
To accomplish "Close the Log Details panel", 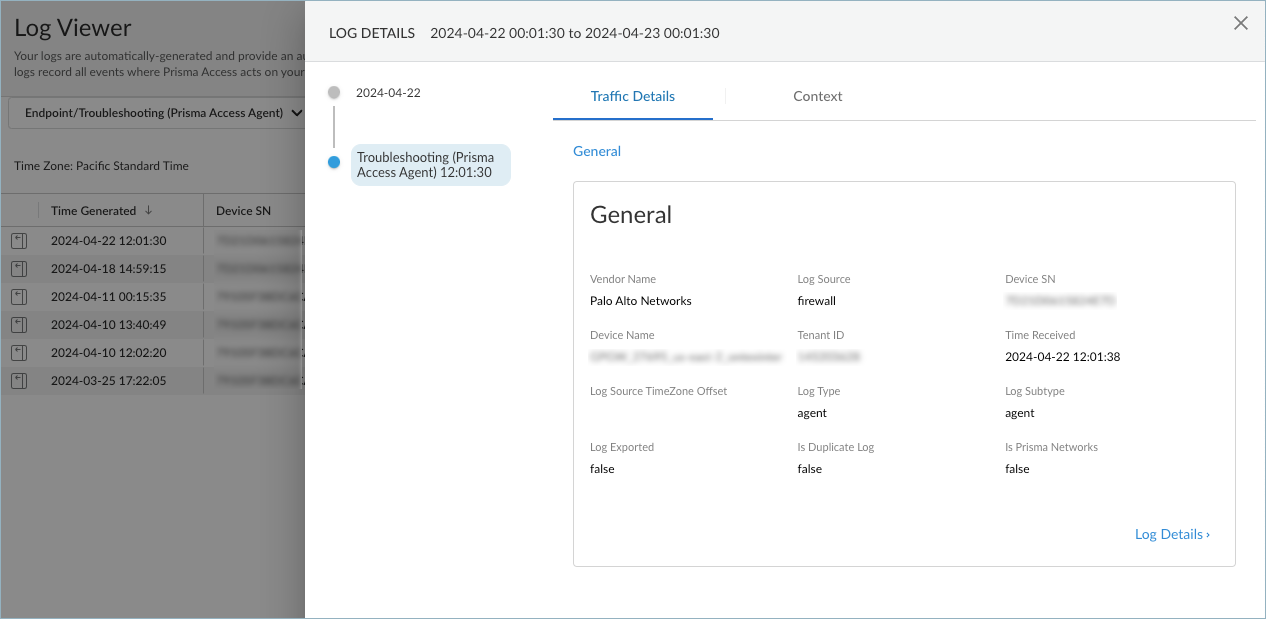I will click(1240, 24).
